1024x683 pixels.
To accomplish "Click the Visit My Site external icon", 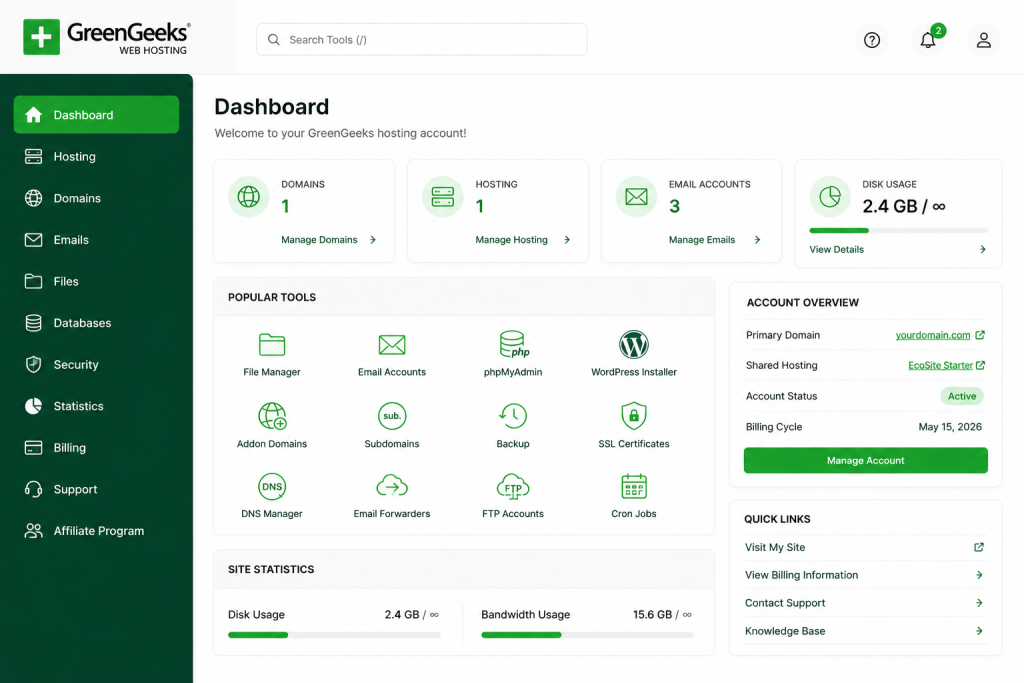I will pos(979,547).
